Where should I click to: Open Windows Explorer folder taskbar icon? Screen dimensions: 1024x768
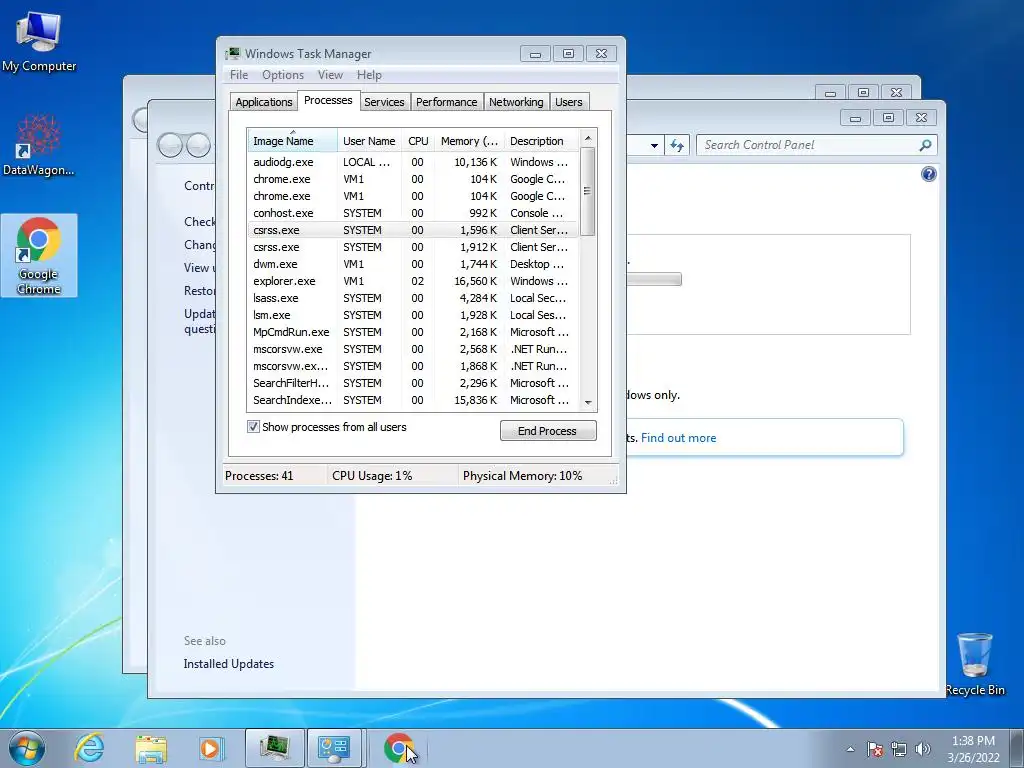(151, 748)
